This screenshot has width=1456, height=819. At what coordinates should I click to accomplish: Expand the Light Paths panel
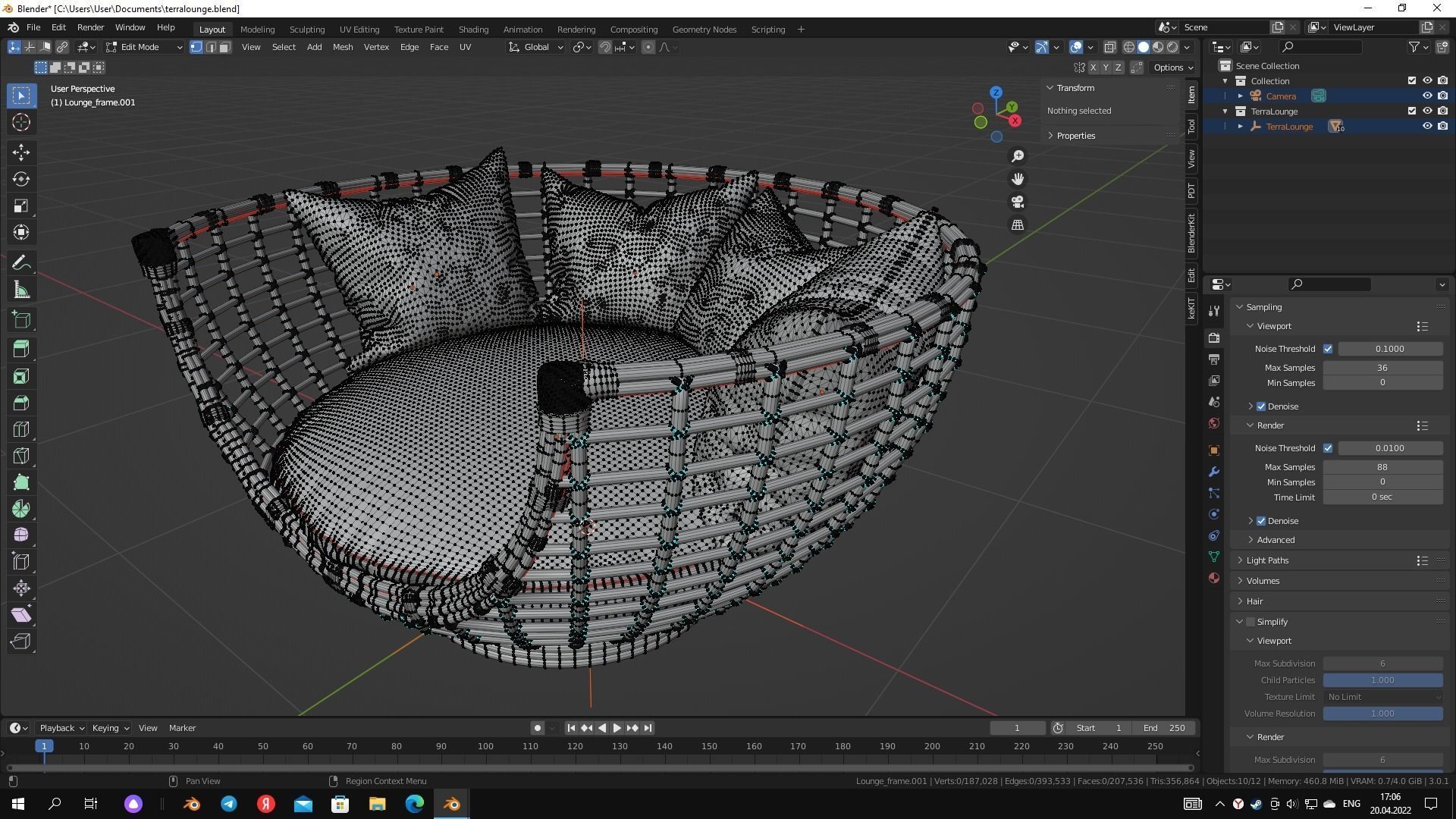1267,560
